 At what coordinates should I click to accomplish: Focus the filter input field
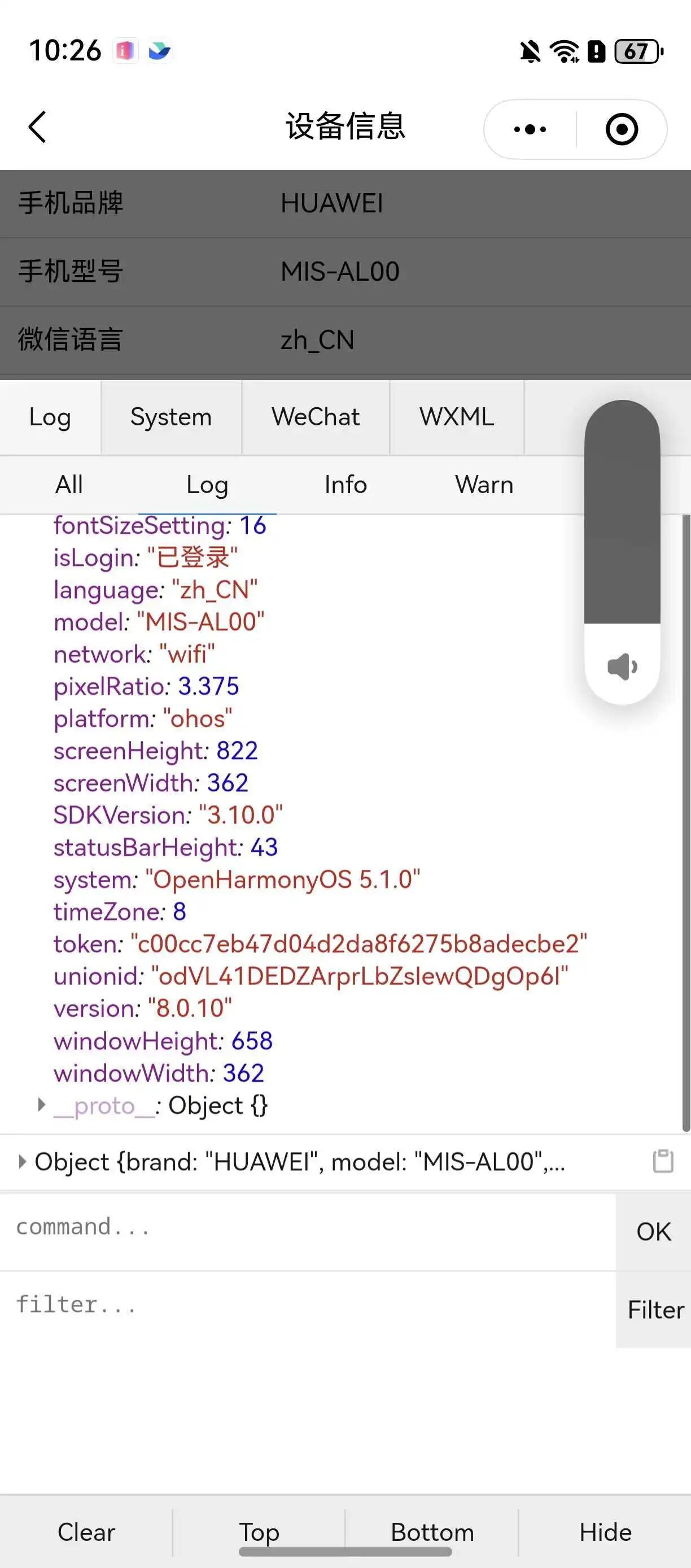(x=308, y=1309)
